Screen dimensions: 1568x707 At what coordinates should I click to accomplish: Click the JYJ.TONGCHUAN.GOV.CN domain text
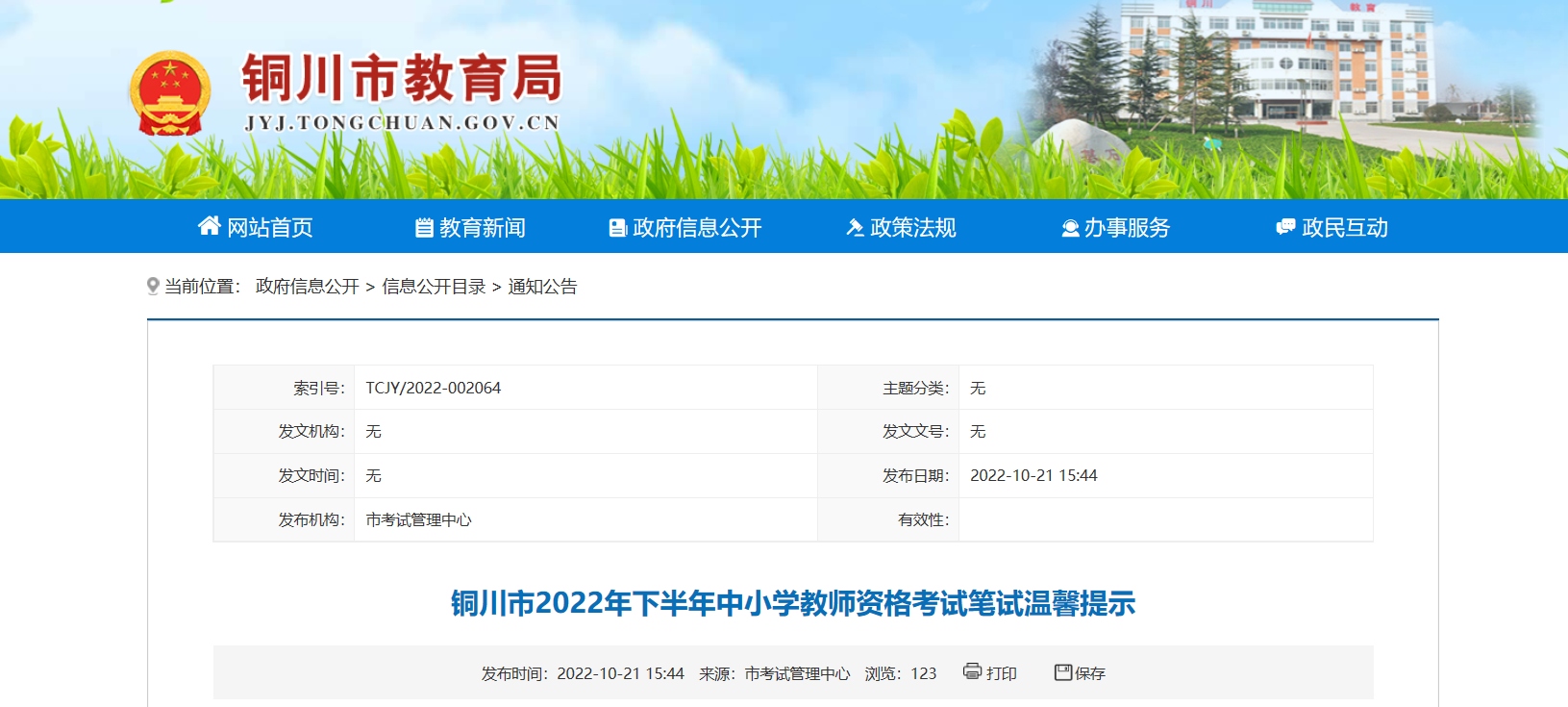click(x=402, y=123)
